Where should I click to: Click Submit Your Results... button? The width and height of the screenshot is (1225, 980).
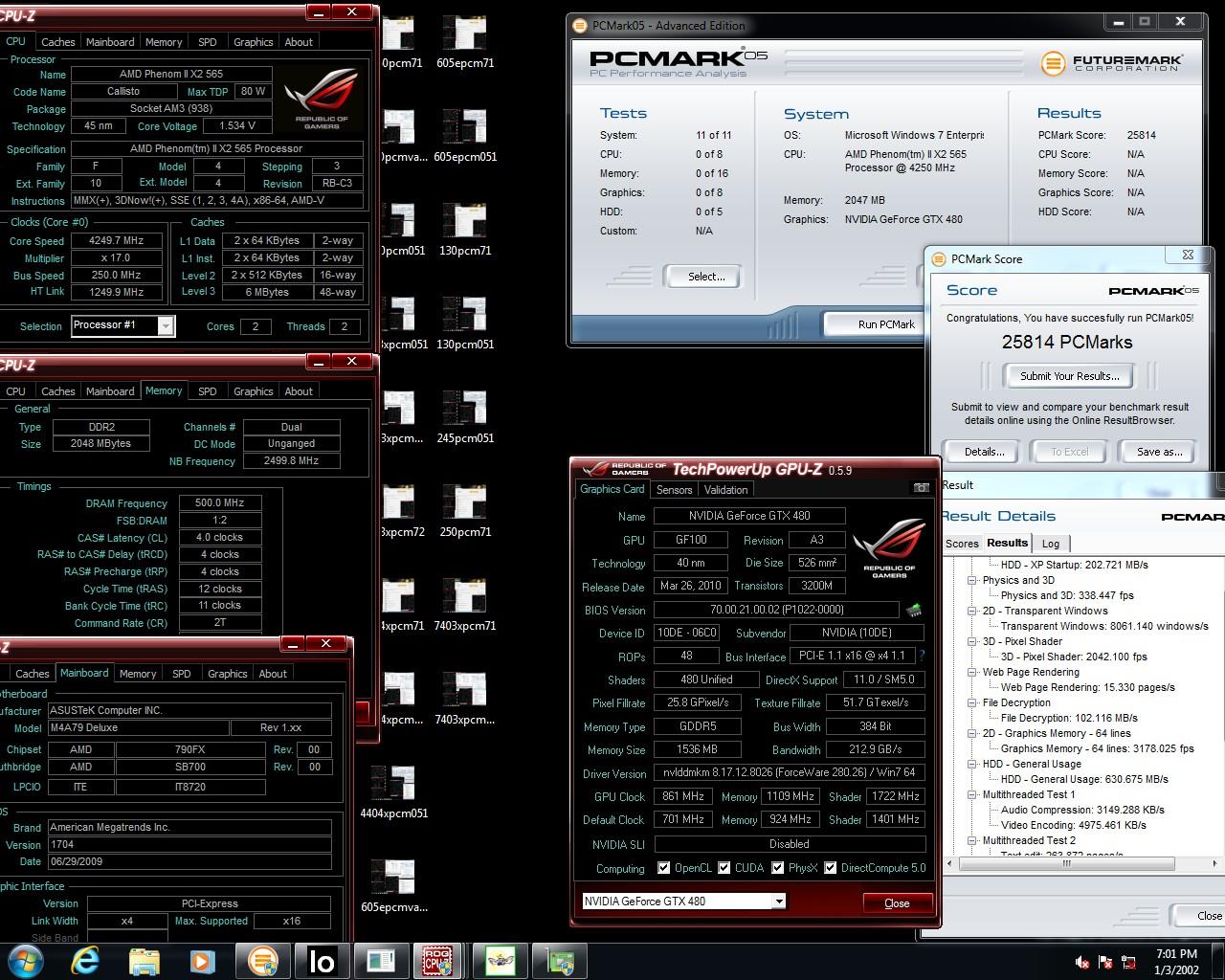(x=1069, y=376)
